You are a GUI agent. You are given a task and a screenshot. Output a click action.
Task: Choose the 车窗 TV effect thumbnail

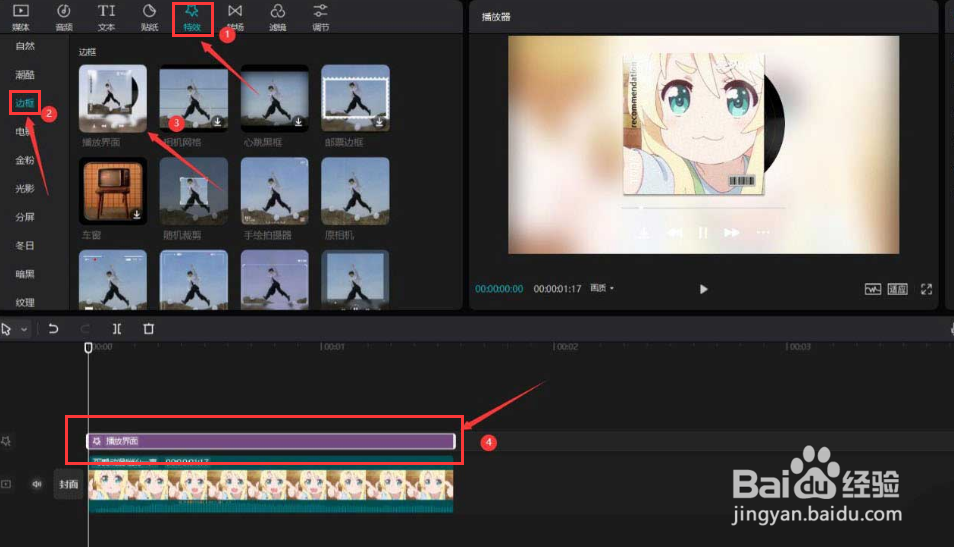click(x=113, y=191)
